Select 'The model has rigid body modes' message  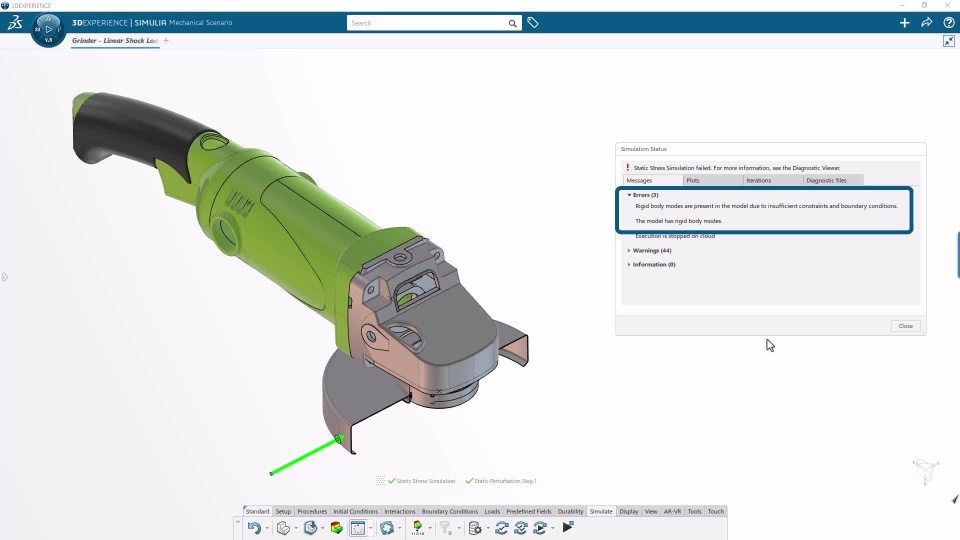678,221
